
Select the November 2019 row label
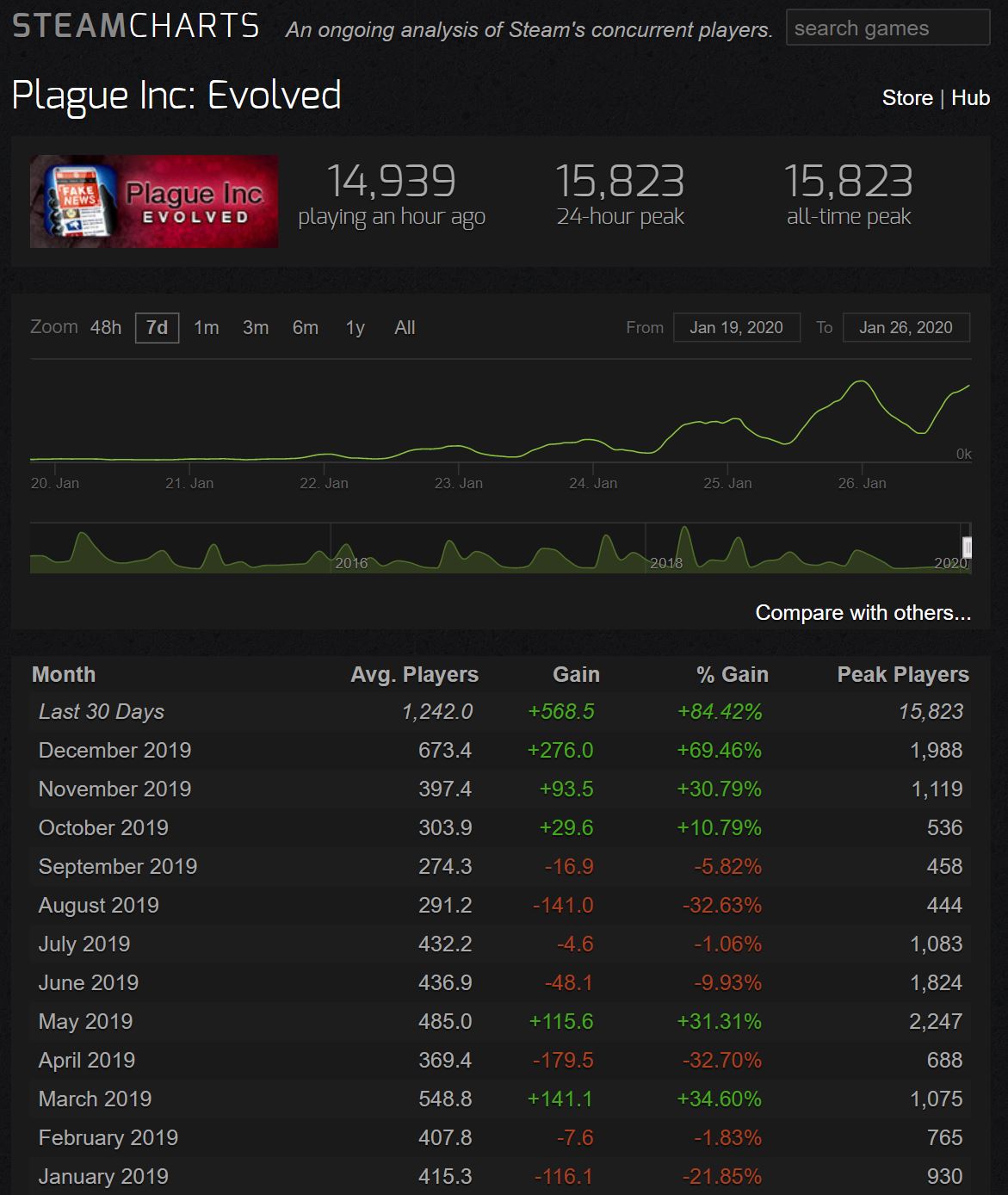[115, 789]
